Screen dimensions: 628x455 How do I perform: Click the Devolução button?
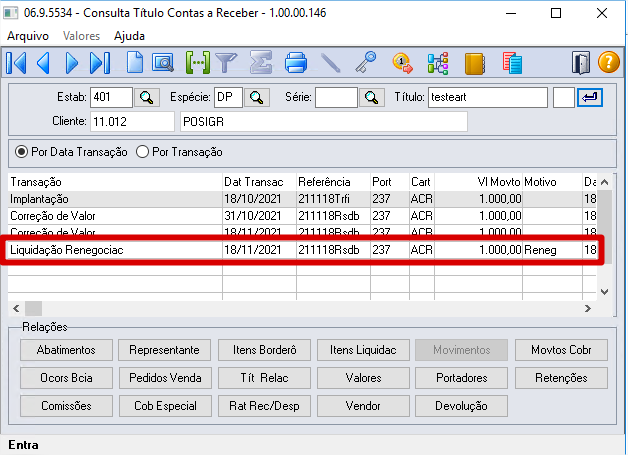coord(461,406)
